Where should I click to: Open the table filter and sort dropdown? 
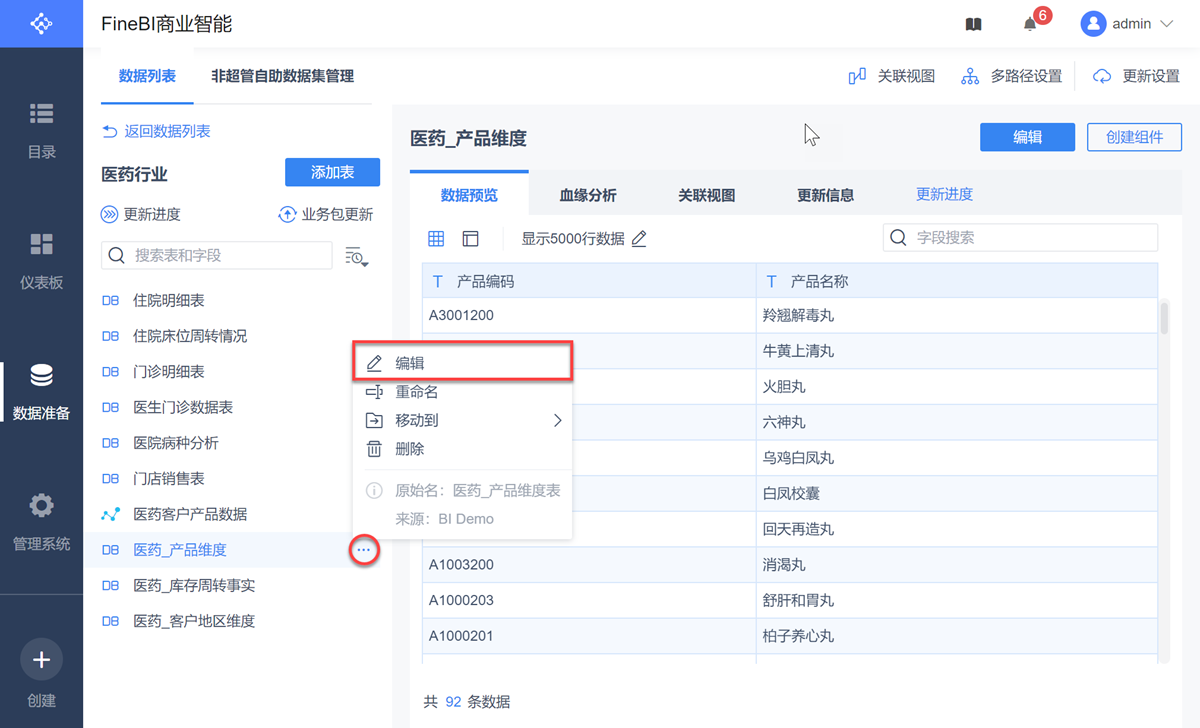357,257
